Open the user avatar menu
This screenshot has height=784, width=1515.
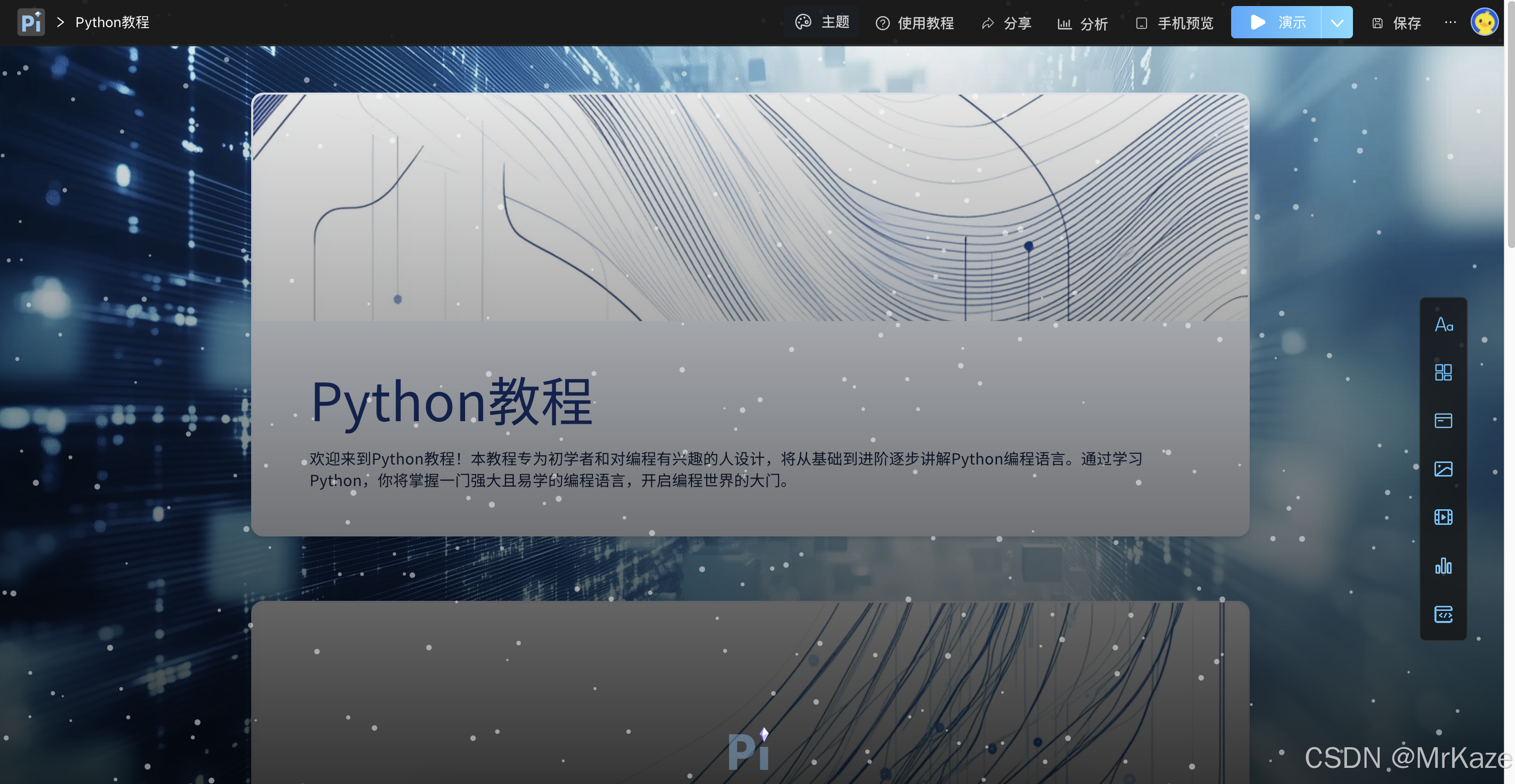tap(1484, 22)
